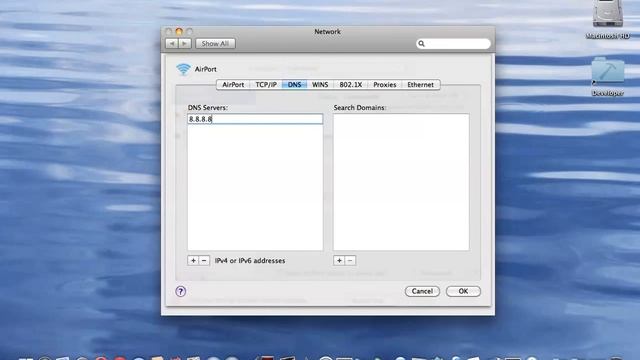Image resolution: width=640 pixels, height=360 pixels.
Task: Focus the preferences search field
Action: pyautogui.click(x=453, y=44)
